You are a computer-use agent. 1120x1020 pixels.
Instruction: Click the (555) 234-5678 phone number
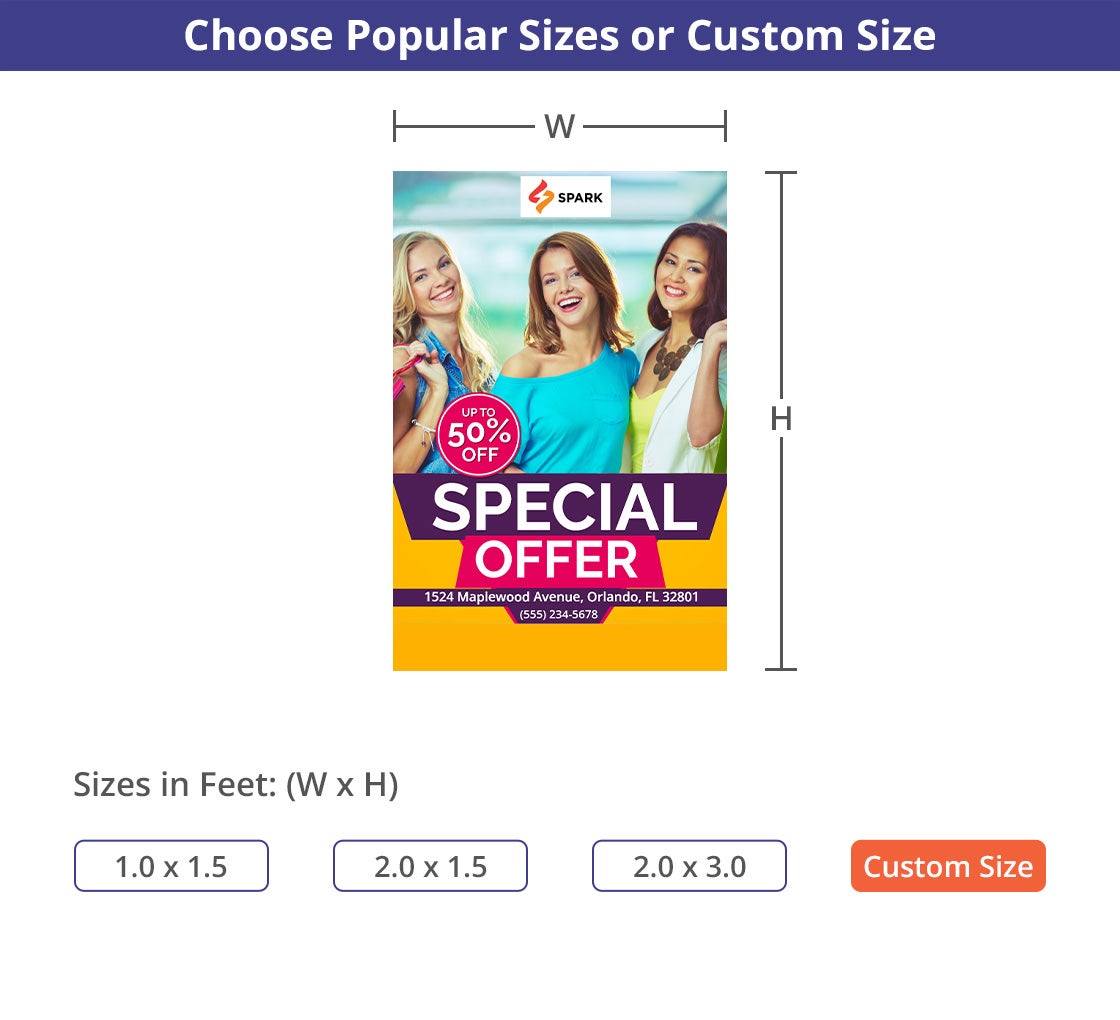click(558, 615)
